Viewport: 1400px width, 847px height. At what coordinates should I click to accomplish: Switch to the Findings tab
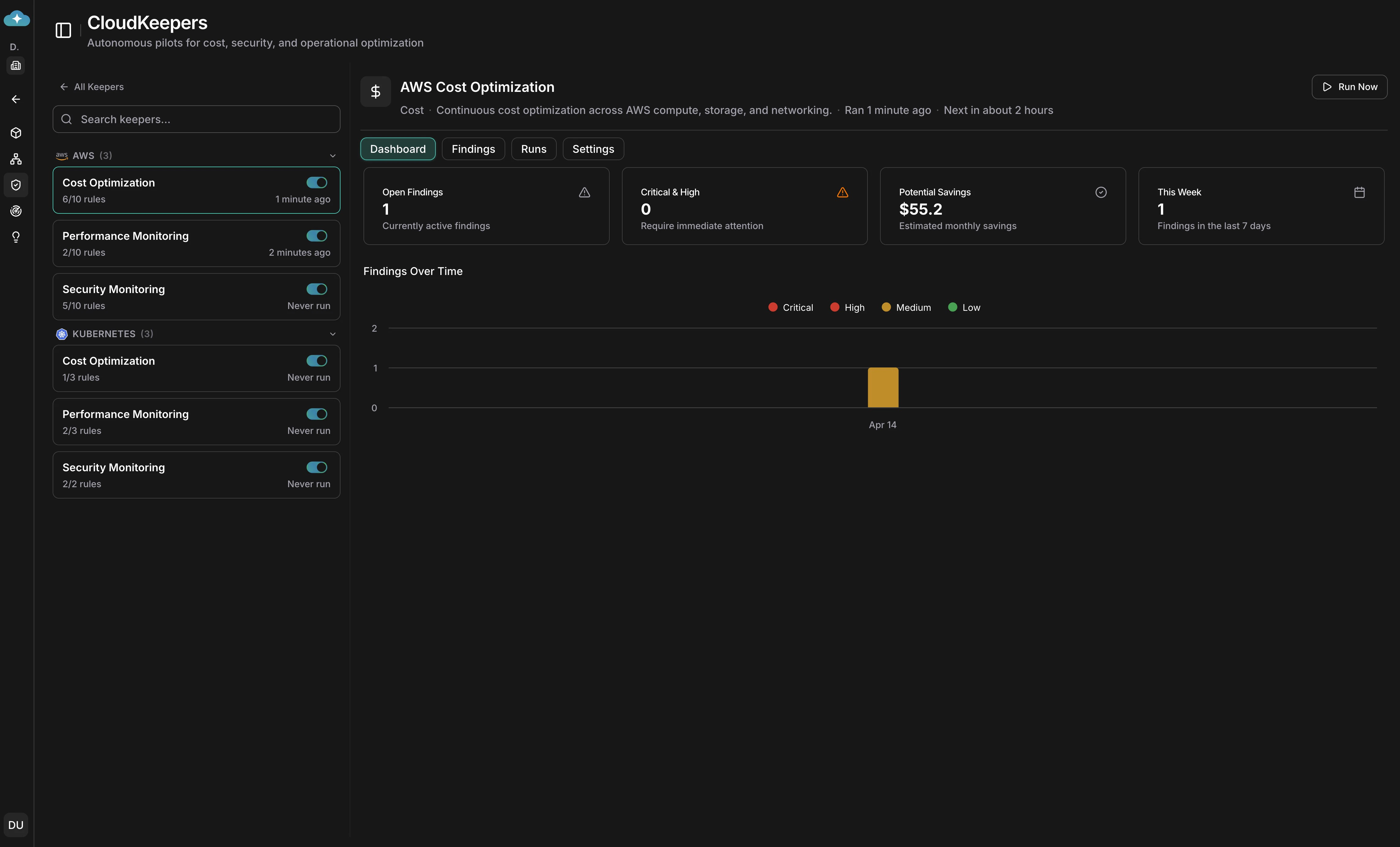(x=473, y=149)
